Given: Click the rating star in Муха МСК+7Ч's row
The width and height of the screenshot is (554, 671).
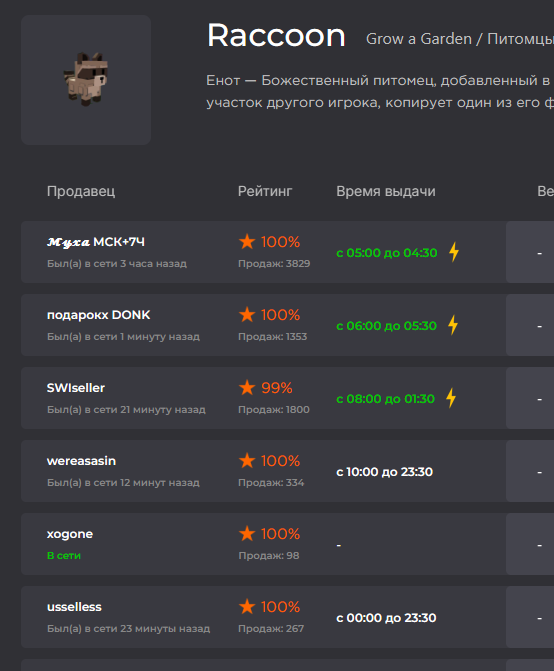Looking at the screenshot, I should click(x=247, y=241).
